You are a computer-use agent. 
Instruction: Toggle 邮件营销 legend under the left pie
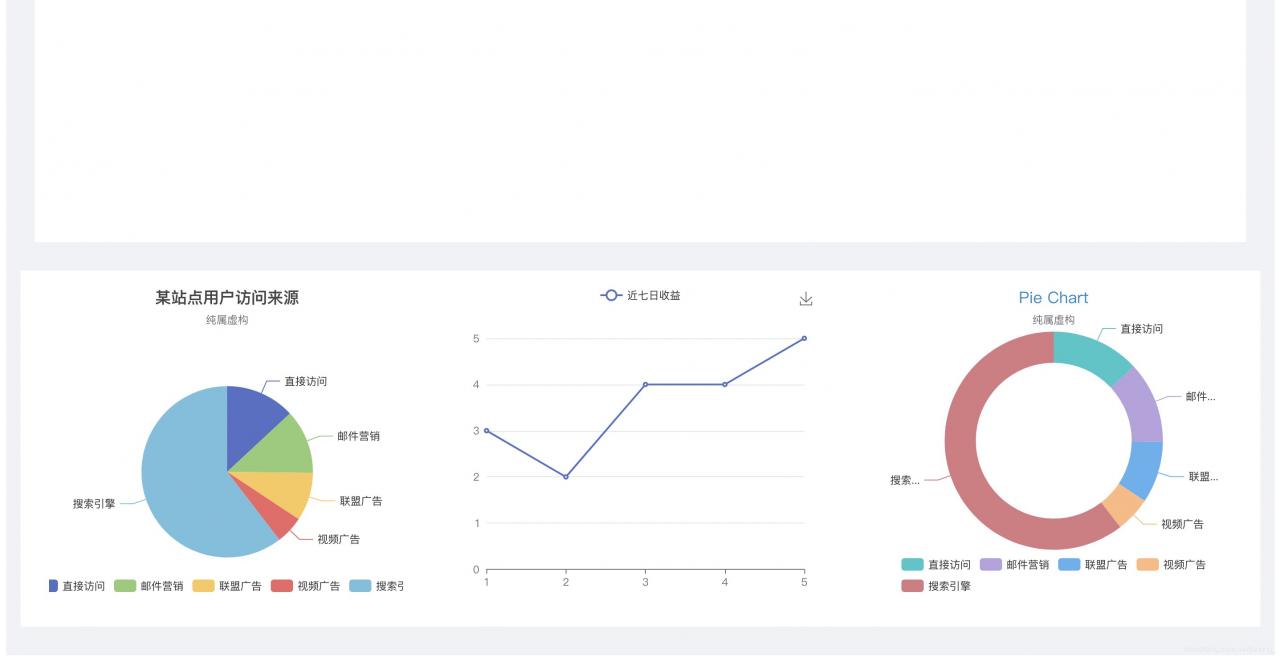click(149, 586)
